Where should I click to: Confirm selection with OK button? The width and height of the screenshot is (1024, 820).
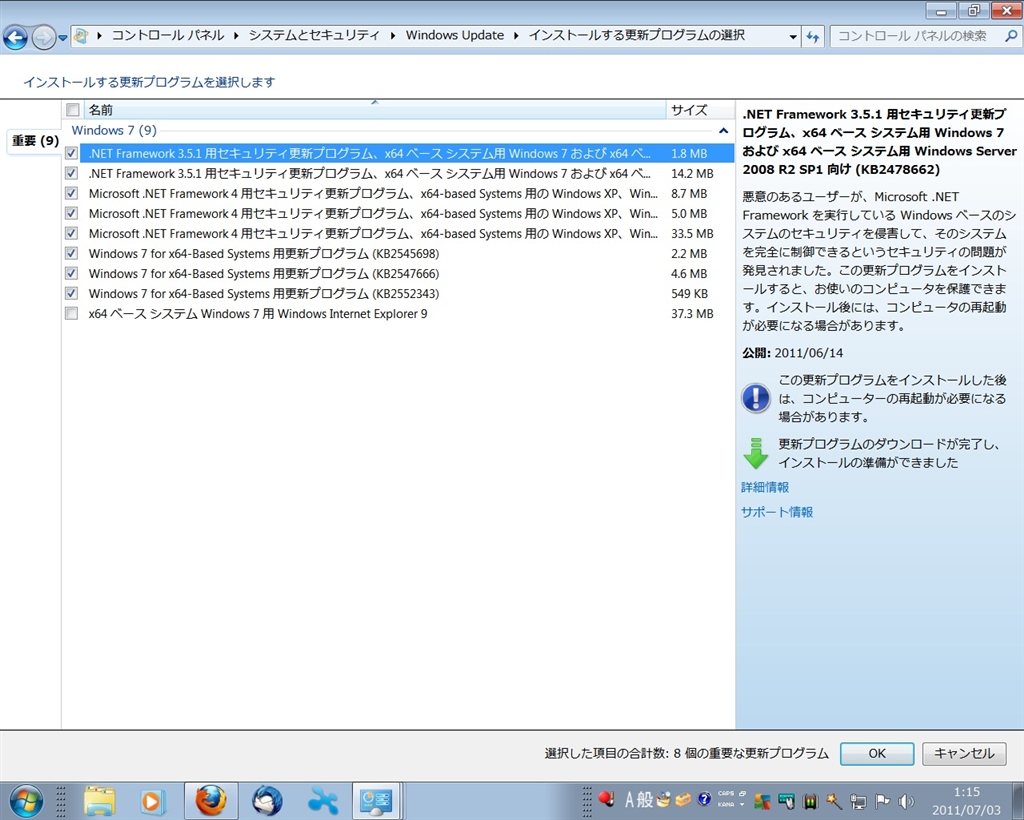click(876, 753)
